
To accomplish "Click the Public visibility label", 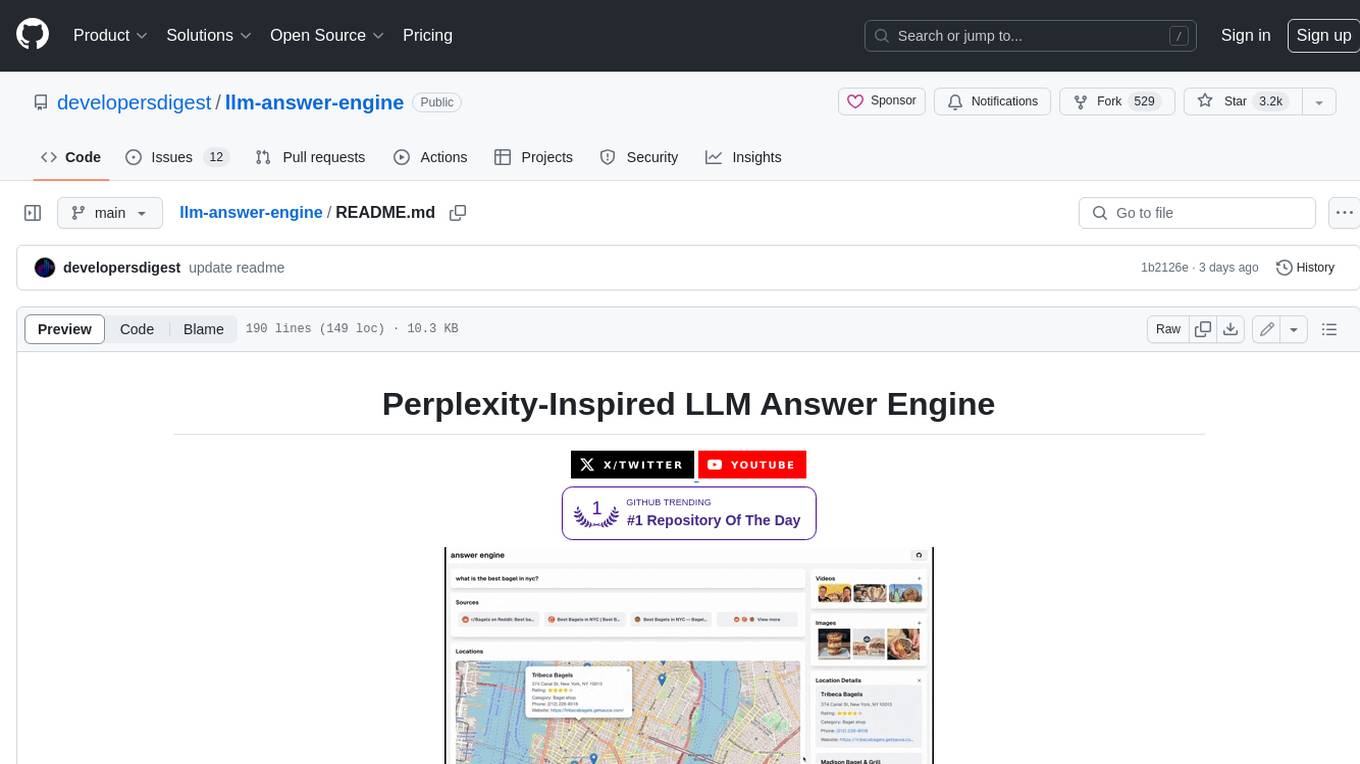I will [x=437, y=102].
